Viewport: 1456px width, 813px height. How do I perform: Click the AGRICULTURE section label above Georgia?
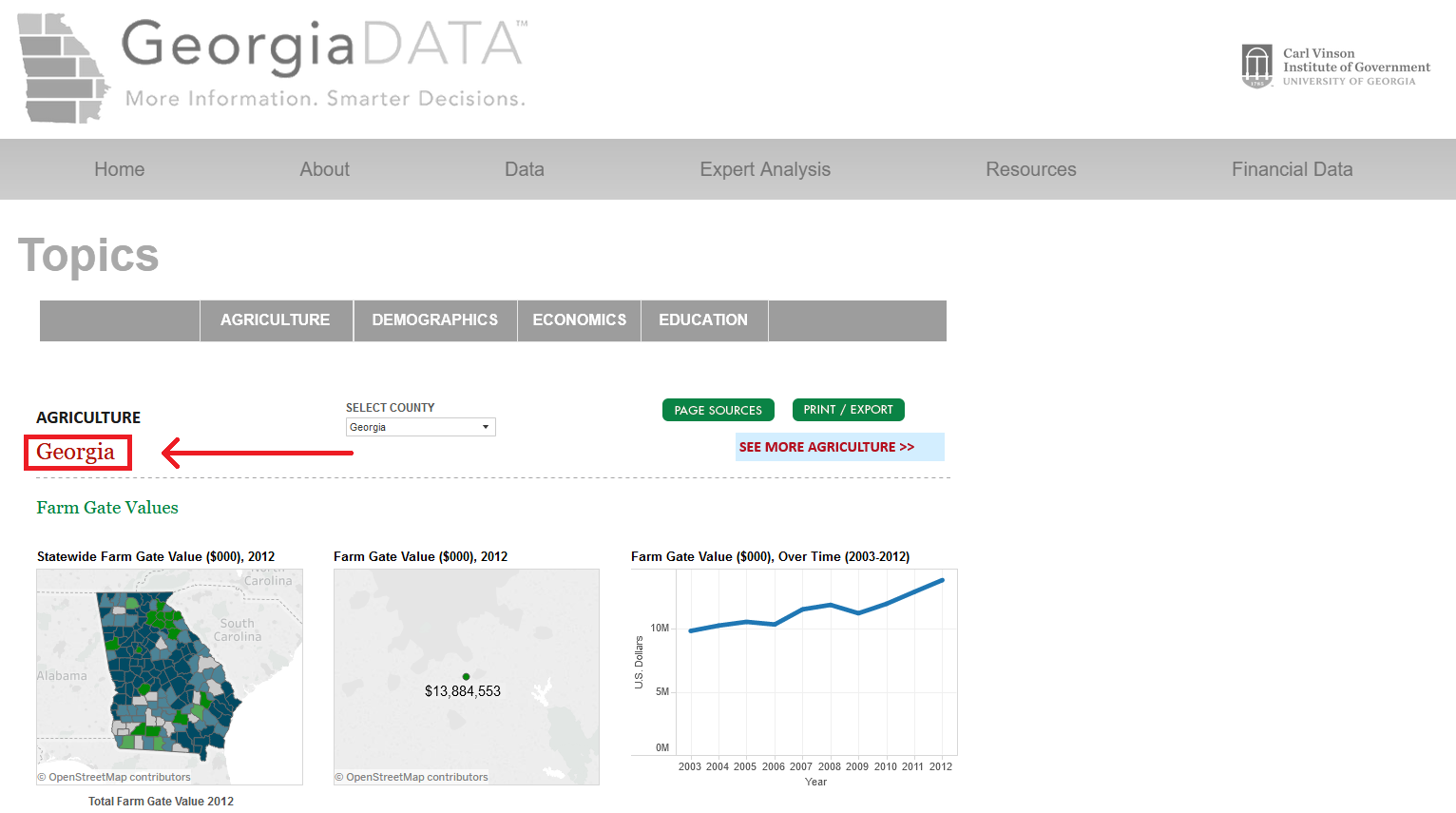(88, 417)
